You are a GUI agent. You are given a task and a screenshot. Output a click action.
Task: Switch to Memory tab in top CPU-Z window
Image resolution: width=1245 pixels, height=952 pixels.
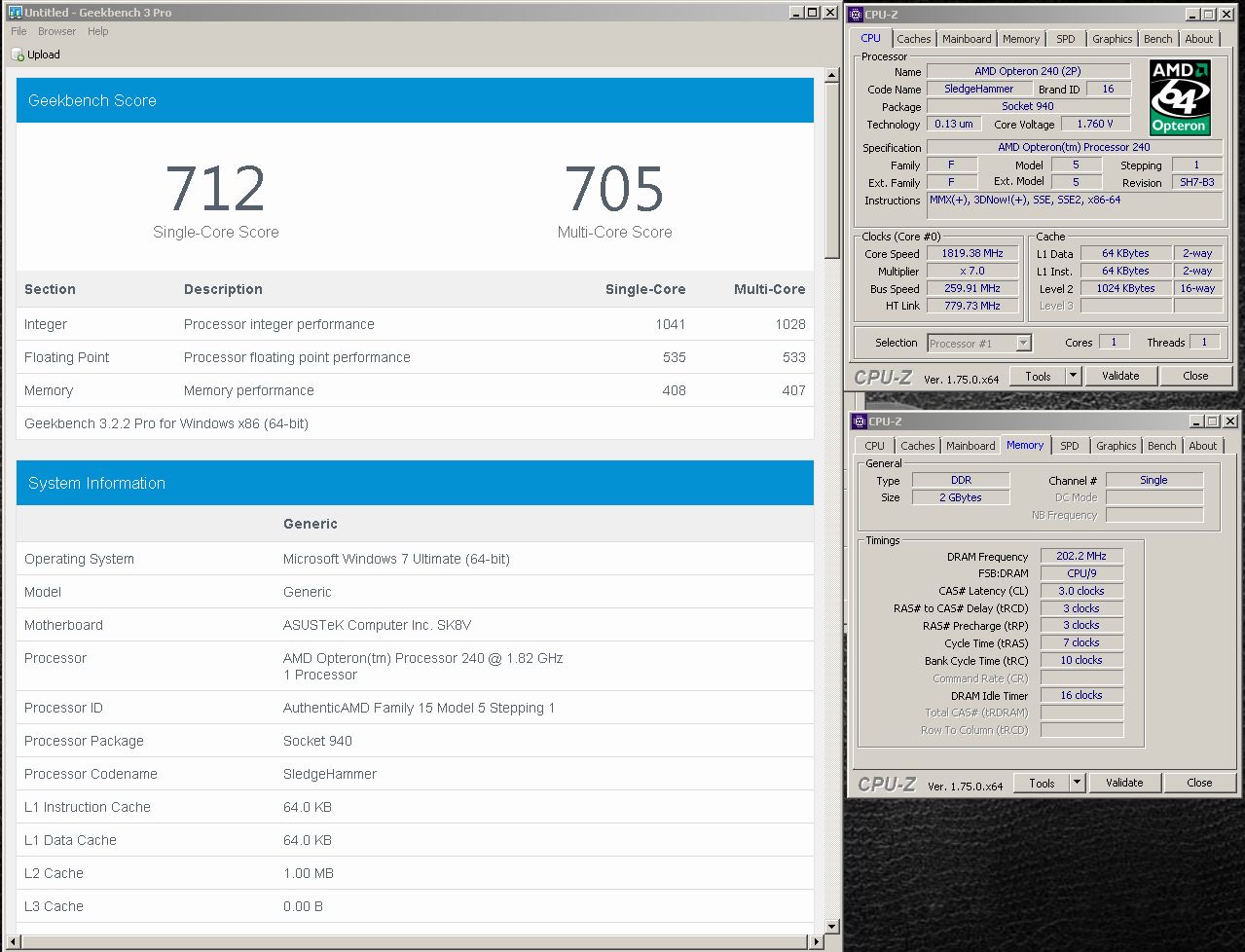pos(1021,40)
